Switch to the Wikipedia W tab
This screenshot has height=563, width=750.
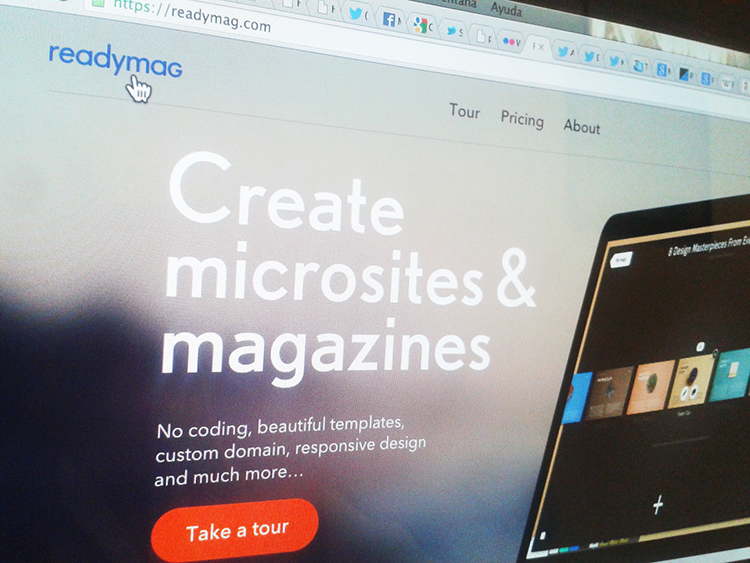click(x=728, y=84)
